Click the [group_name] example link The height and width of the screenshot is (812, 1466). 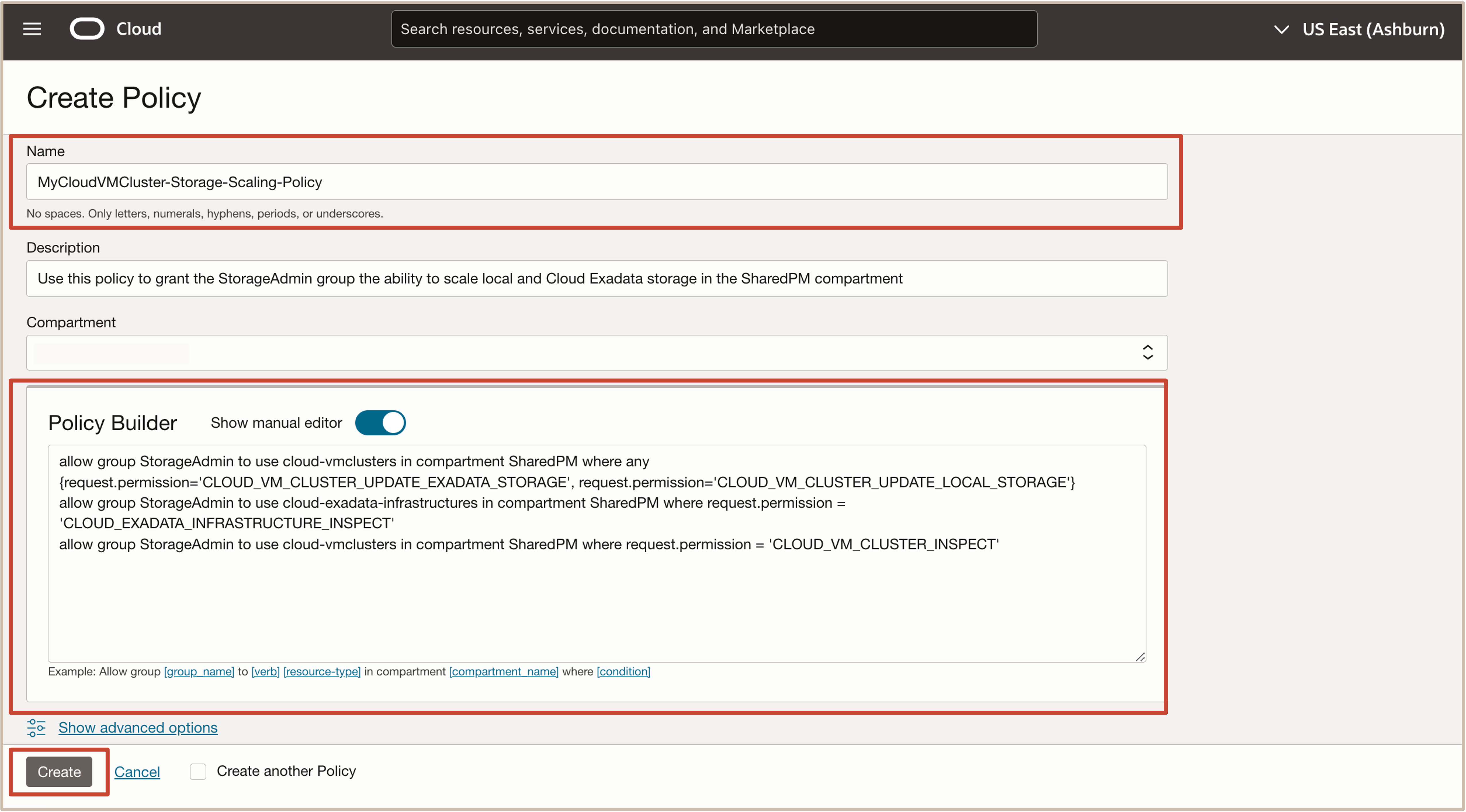click(x=199, y=671)
